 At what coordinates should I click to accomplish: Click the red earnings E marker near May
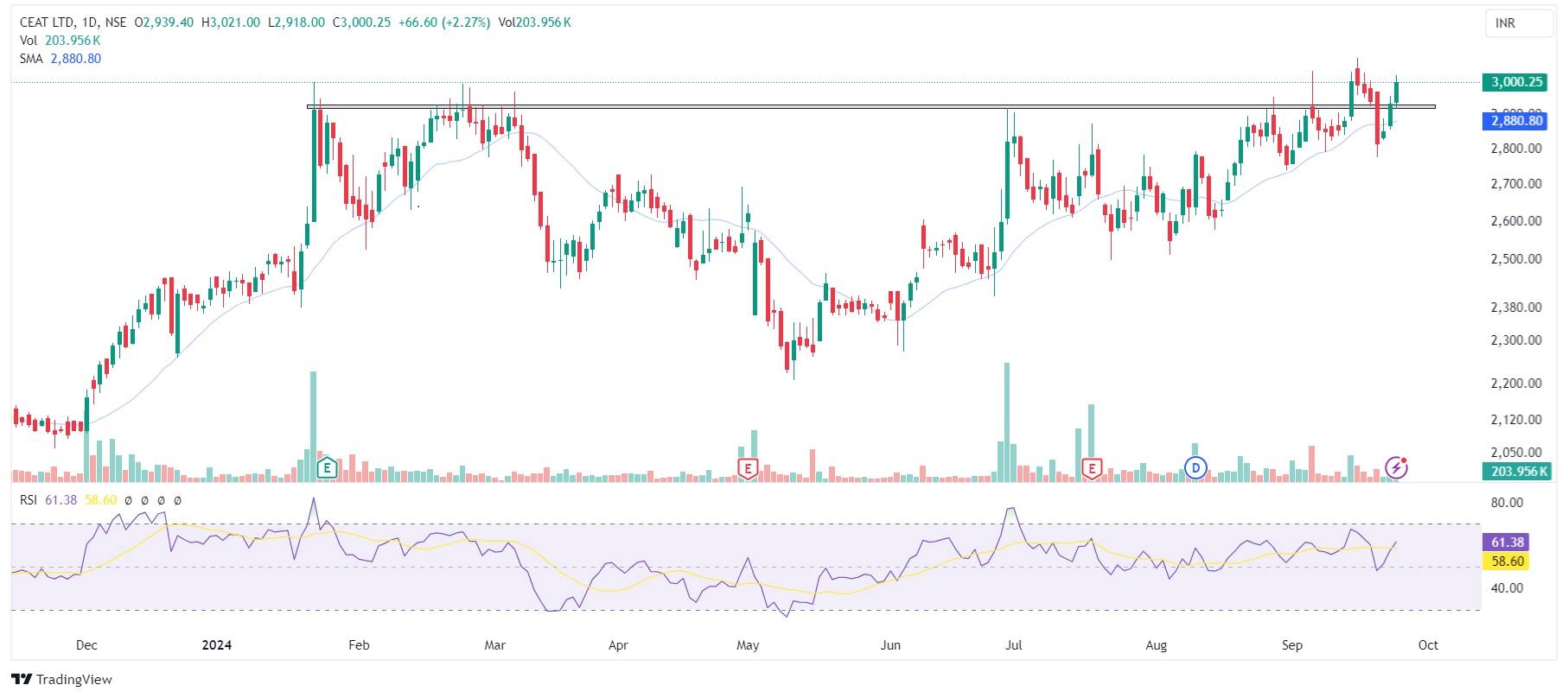(x=748, y=469)
